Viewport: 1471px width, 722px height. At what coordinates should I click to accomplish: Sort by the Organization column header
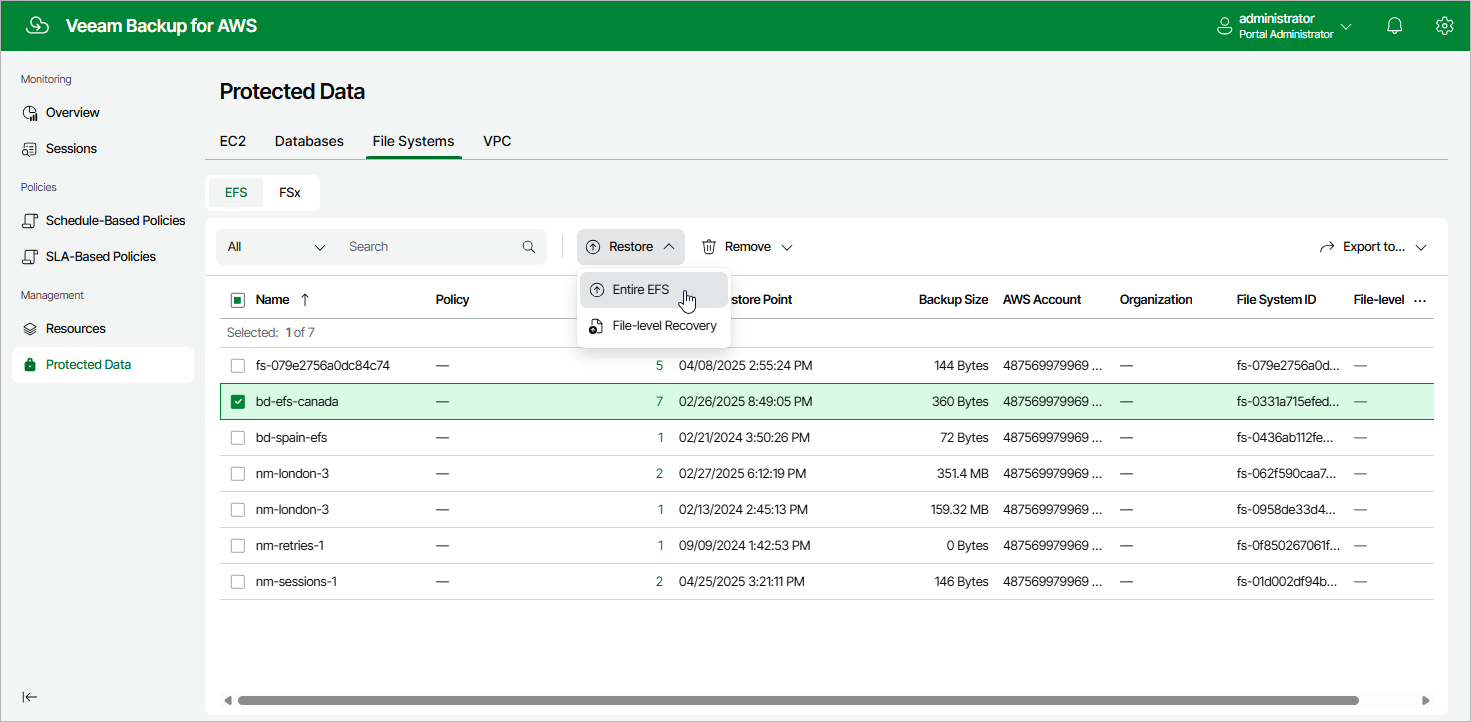[x=1156, y=300]
